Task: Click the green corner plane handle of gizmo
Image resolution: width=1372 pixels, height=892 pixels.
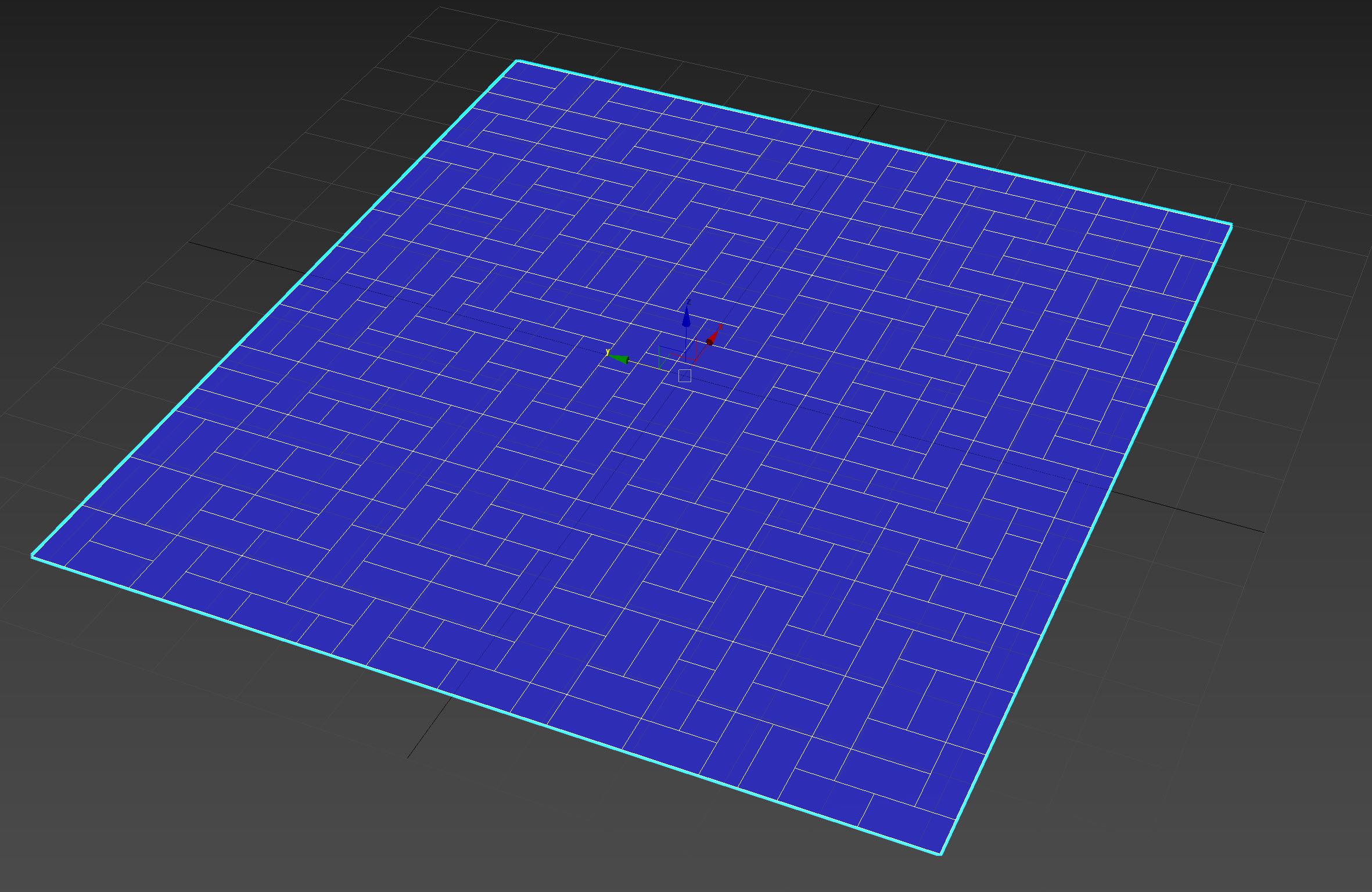Action: pyautogui.click(x=659, y=360)
